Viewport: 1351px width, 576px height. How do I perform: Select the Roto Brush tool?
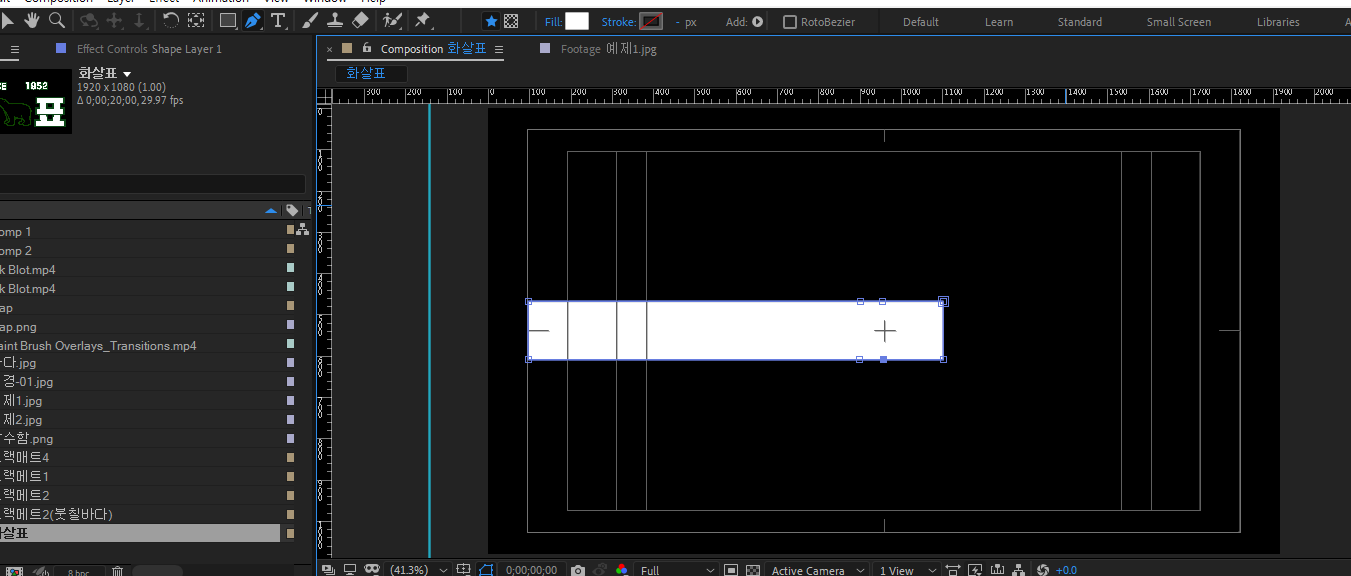392,20
